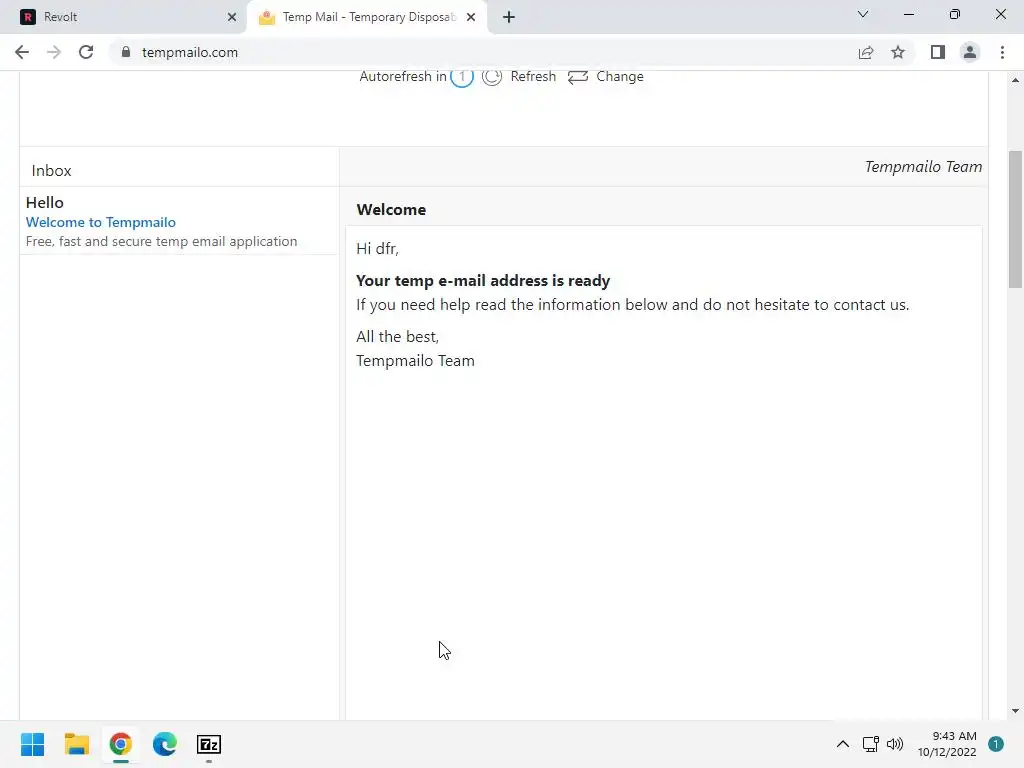This screenshot has height=768, width=1024.
Task: Click the 'Your temp e-mail address is ready' text
Action: pos(483,281)
